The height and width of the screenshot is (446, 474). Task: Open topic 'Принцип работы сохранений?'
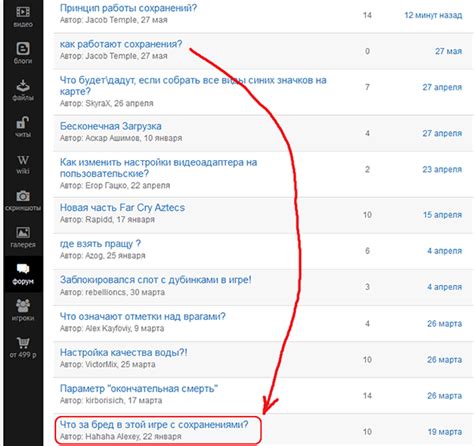(x=128, y=8)
